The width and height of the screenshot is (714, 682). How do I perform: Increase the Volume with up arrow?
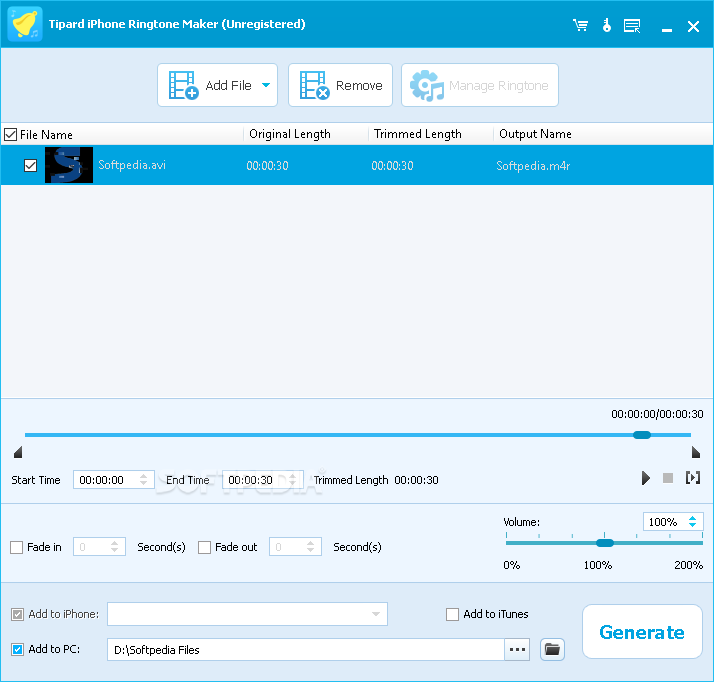[x=693, y=518]
